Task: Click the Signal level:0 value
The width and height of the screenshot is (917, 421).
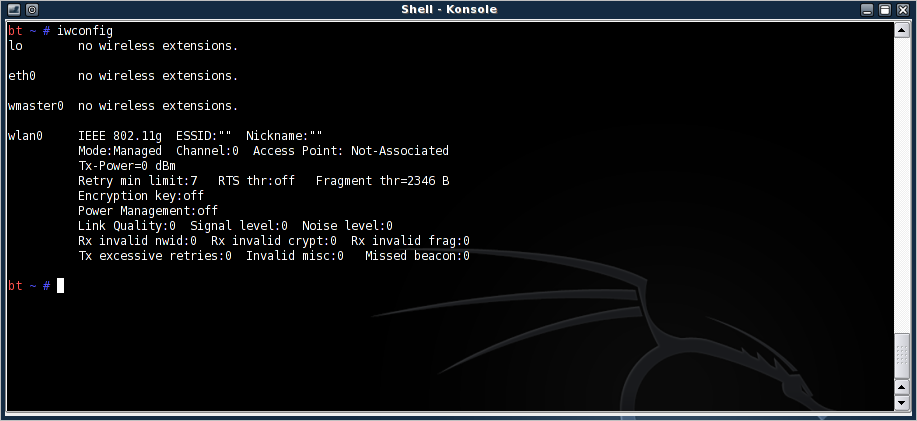Action: point(239,226)
